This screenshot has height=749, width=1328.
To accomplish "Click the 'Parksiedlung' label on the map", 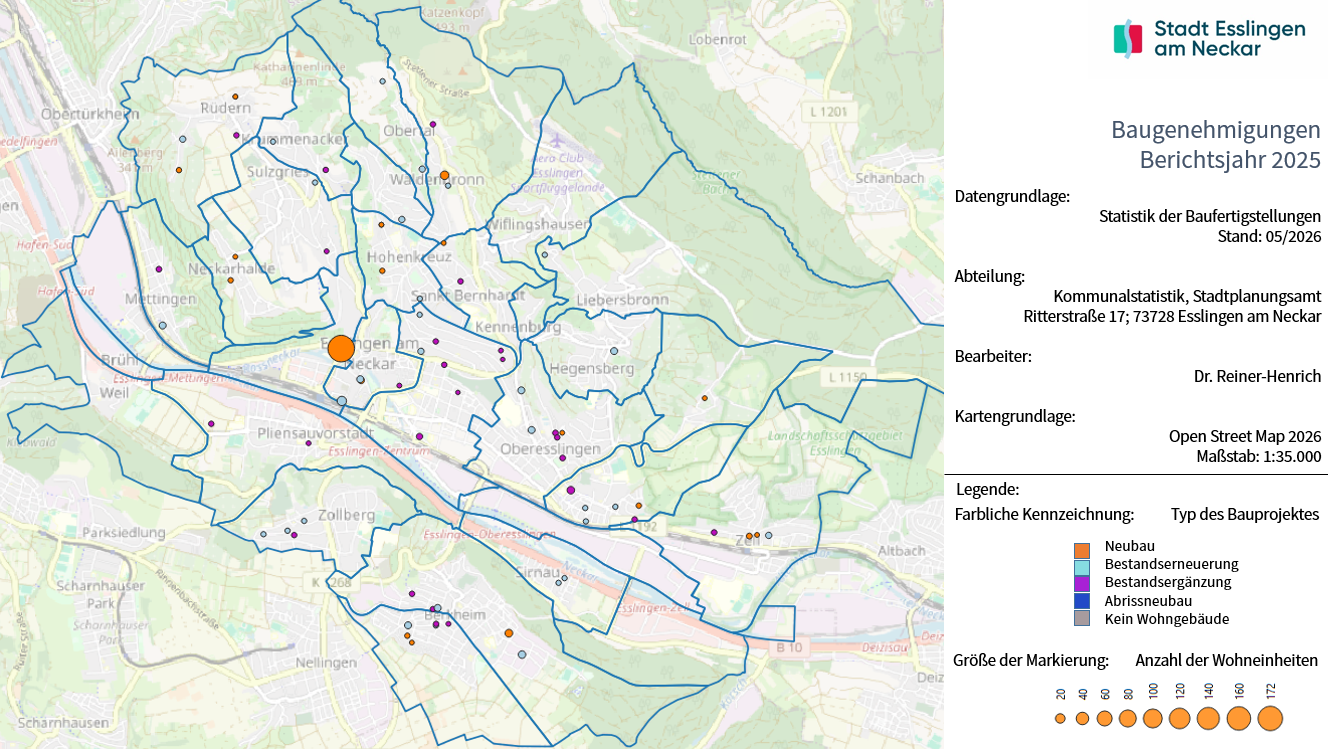I will 123,533.
